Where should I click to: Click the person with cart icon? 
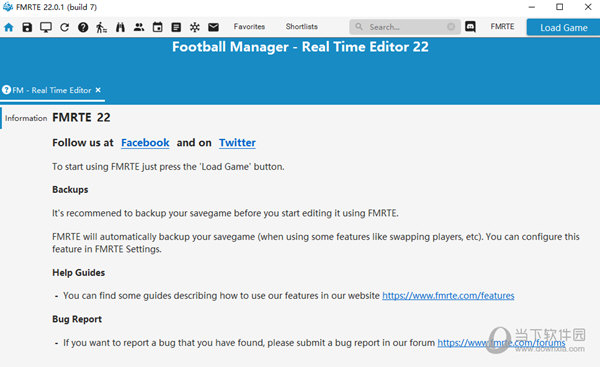coord(101,27)
